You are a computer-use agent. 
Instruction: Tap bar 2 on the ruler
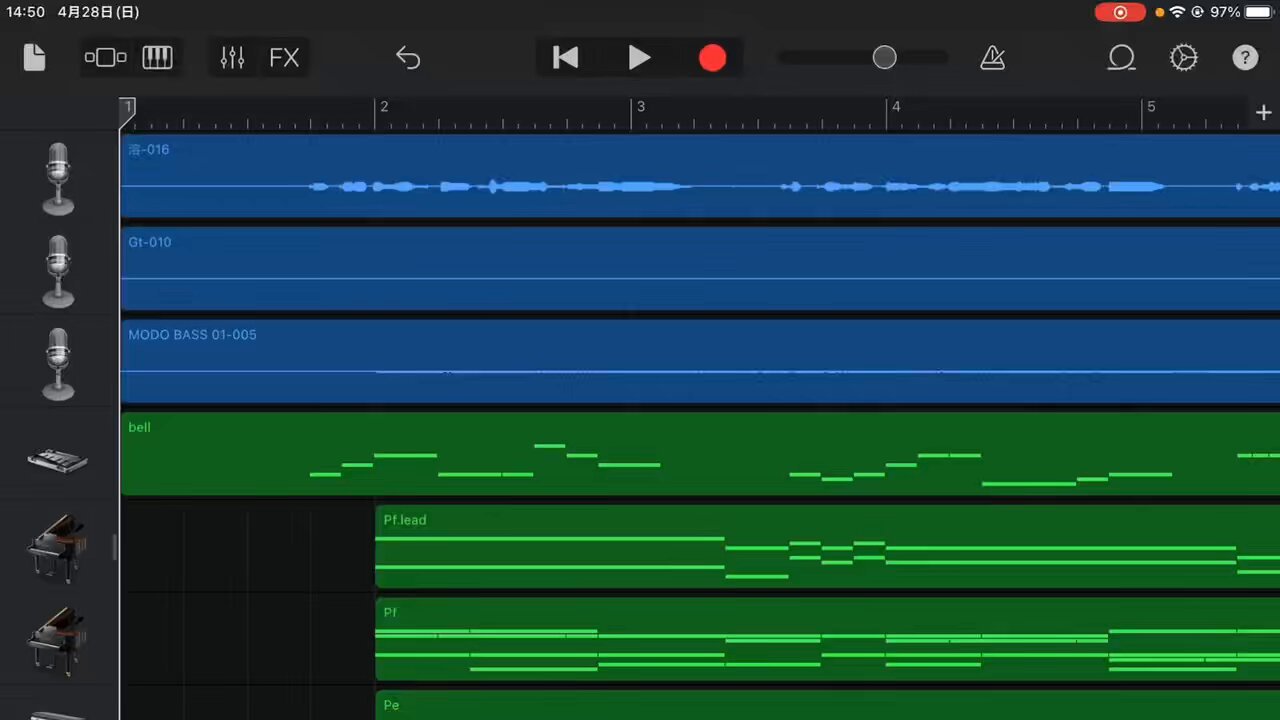pyautogui.click(x=383, y=106)
